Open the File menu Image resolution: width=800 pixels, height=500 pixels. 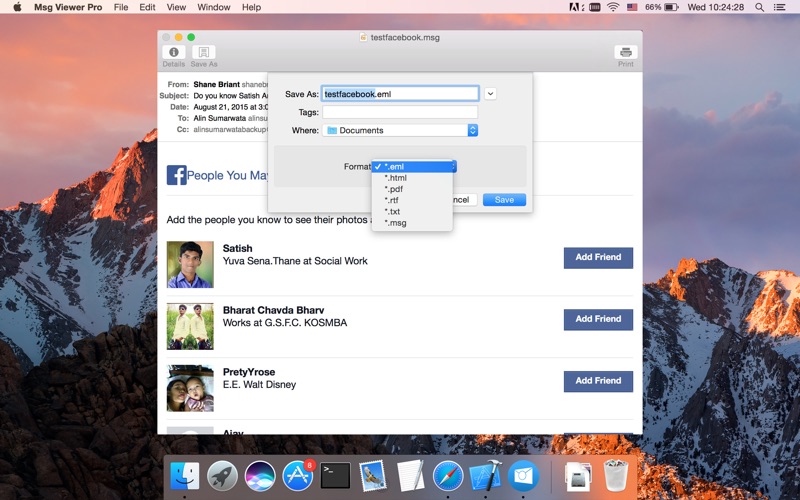(121, 7)
